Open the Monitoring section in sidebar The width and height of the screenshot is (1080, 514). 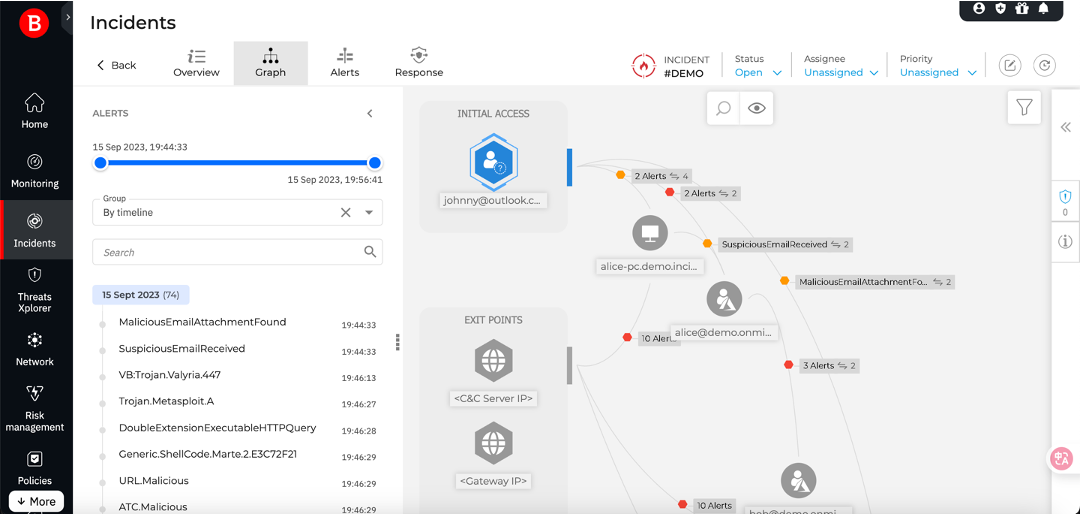35,170
